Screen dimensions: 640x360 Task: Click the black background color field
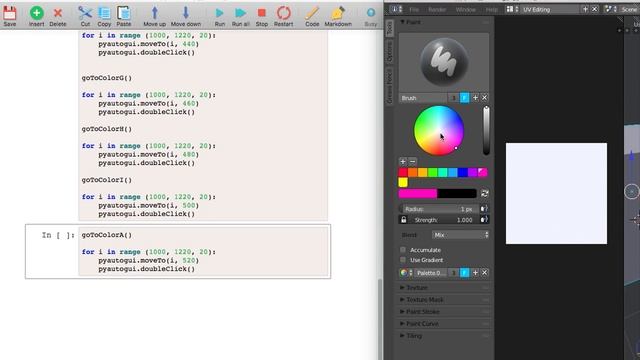click(457, 193)
